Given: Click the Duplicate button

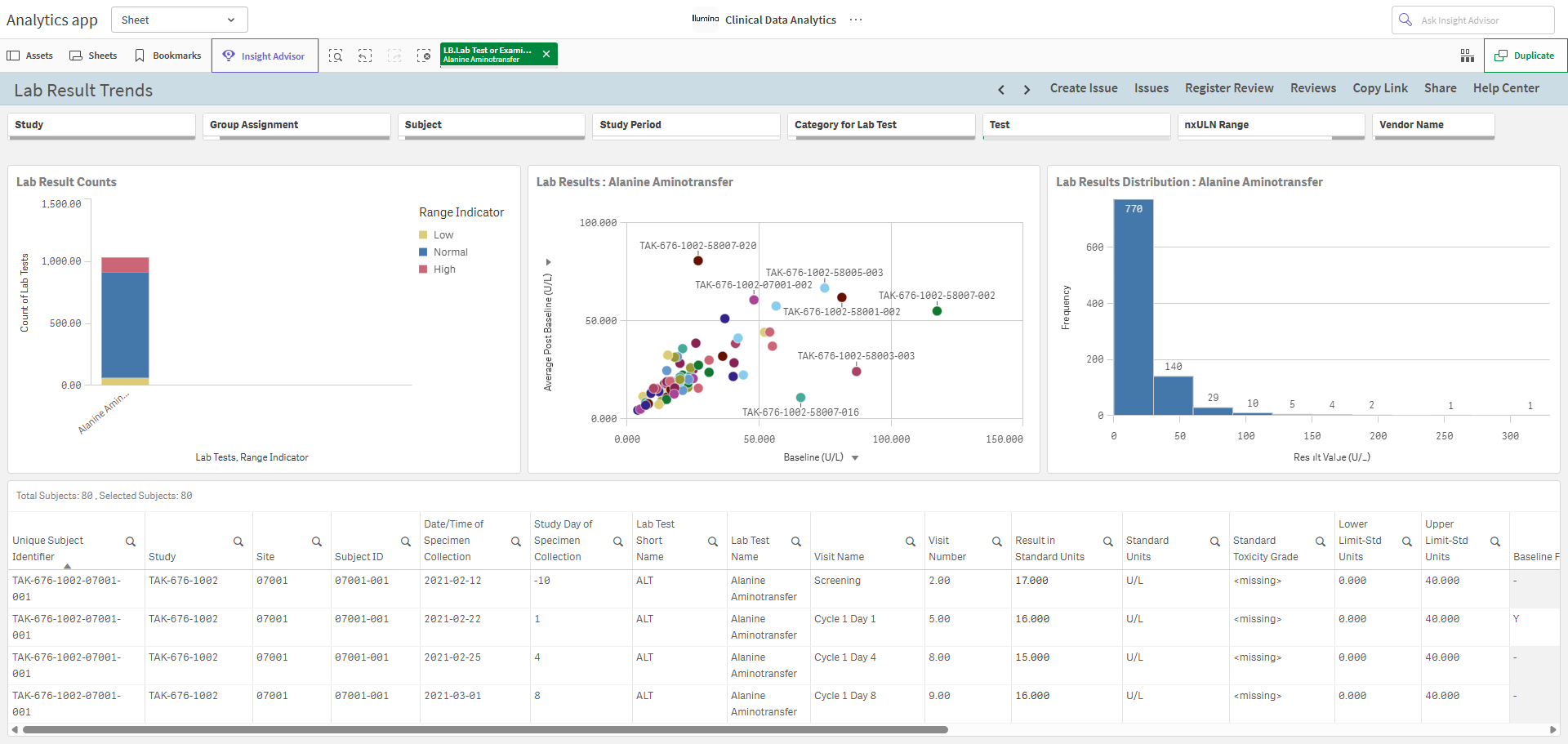Looking at the screenshot, I should (1525, 56).
